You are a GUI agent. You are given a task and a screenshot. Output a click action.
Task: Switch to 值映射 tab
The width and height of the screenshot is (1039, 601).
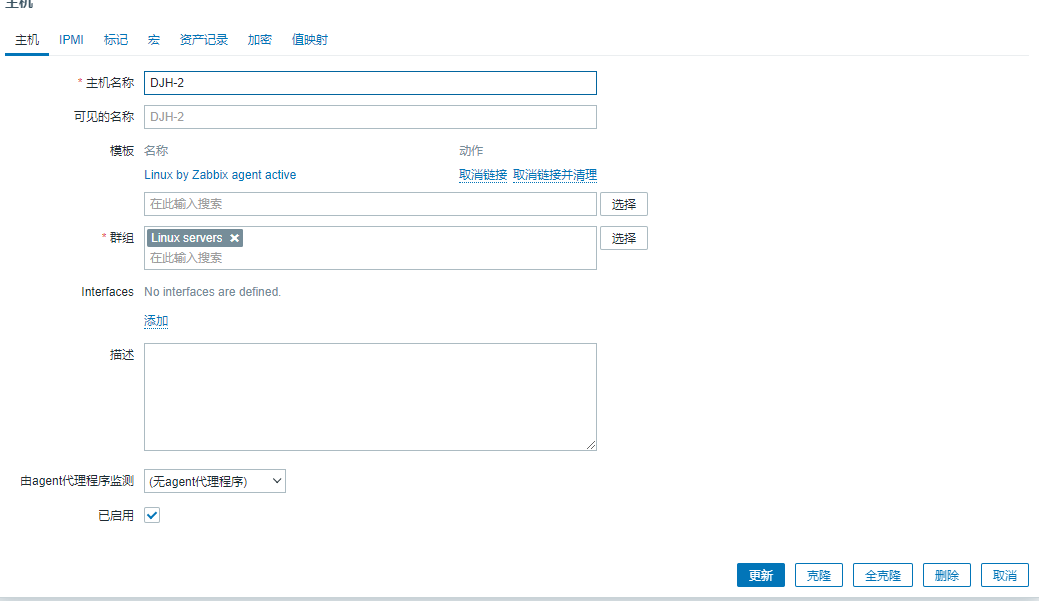pos(309,40)
